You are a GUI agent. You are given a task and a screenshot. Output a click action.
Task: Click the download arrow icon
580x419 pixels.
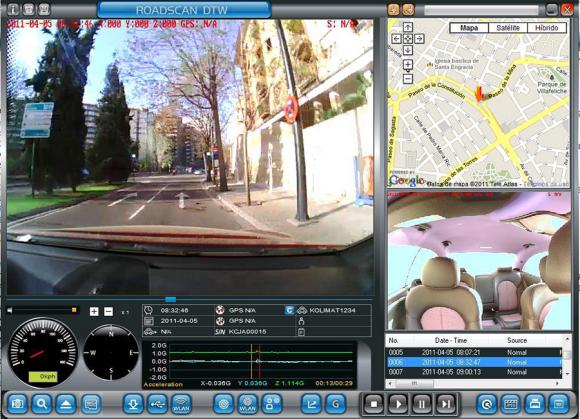point(133,403)
